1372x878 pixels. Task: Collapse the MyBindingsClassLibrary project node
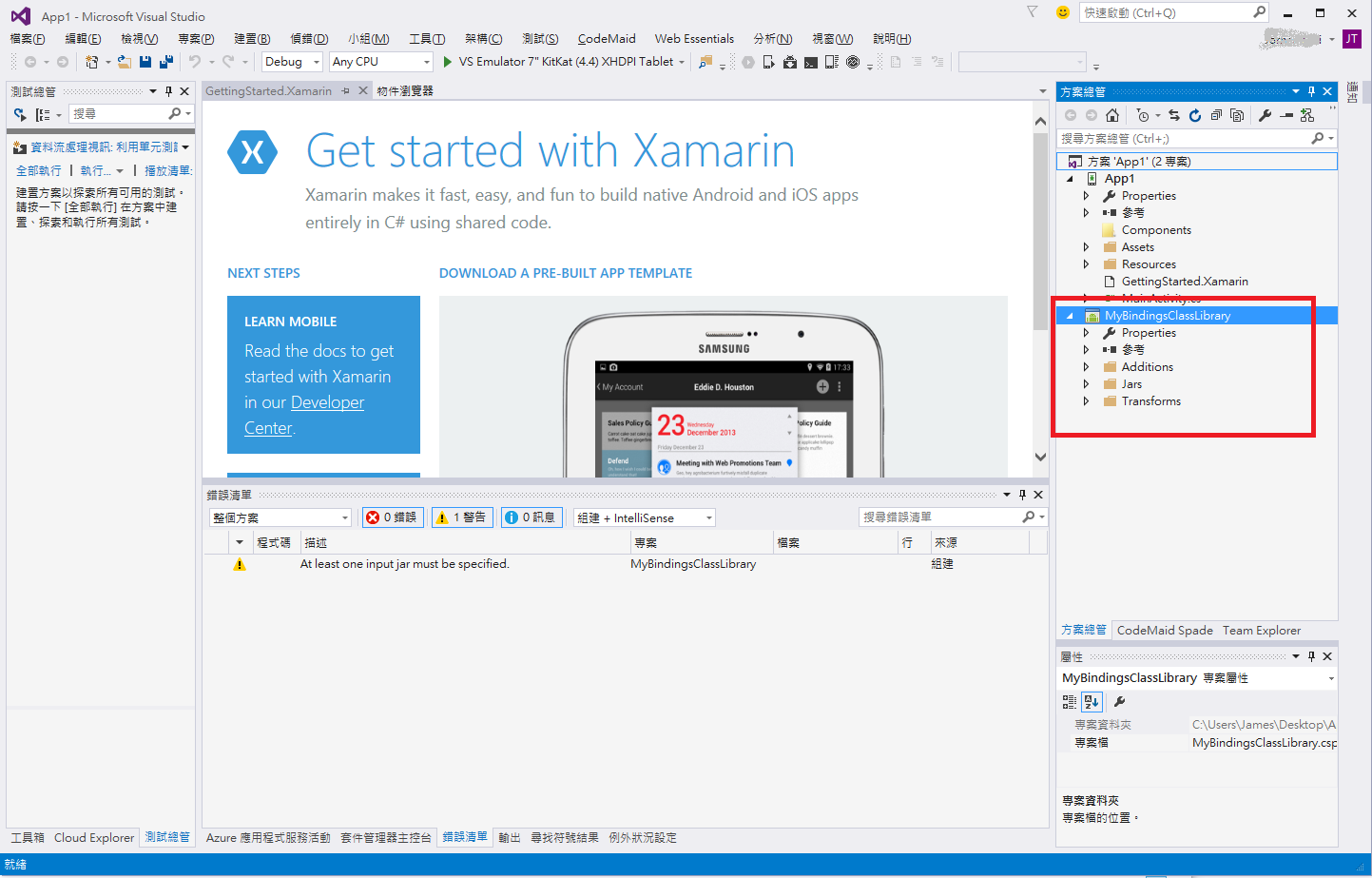click(x=1070, y=316)
